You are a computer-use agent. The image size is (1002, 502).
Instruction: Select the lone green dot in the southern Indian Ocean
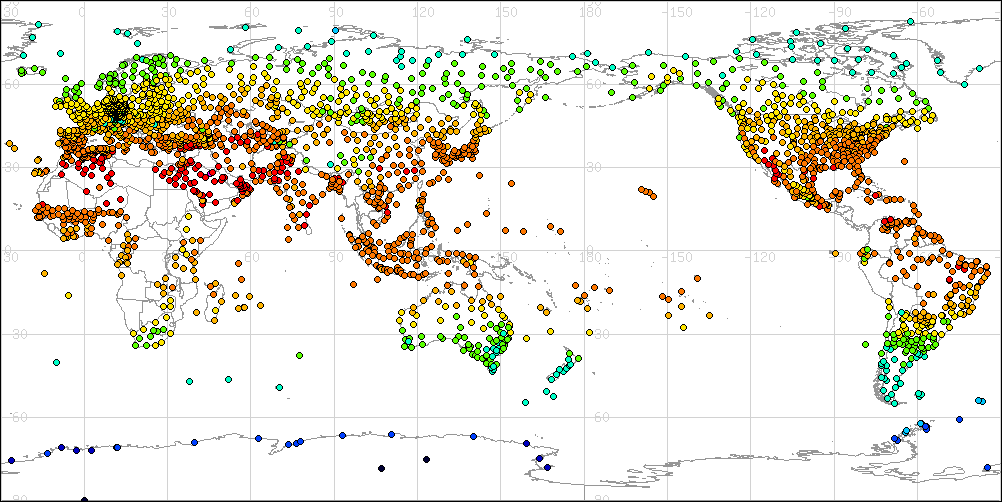[299, 354]
